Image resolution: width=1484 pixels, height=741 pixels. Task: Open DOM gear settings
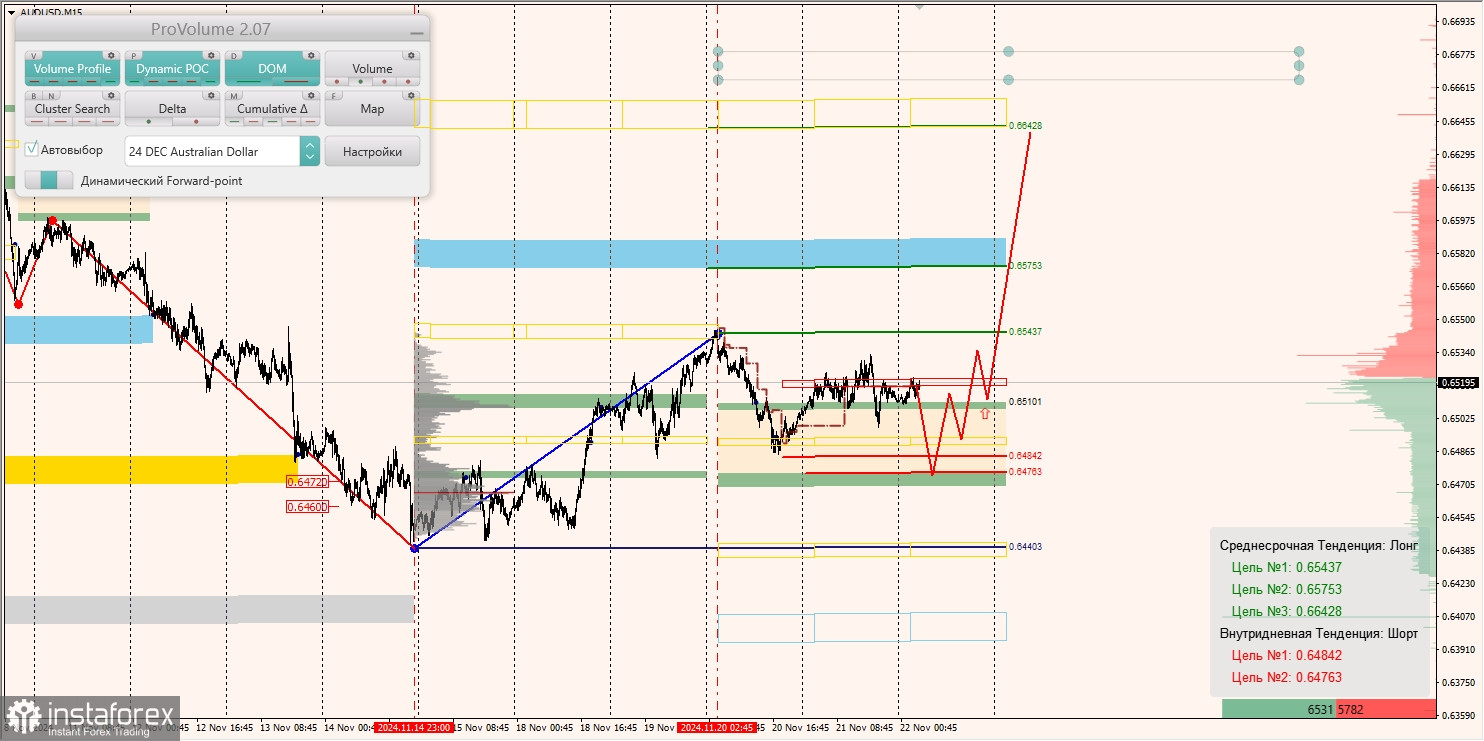click(311, 55)
